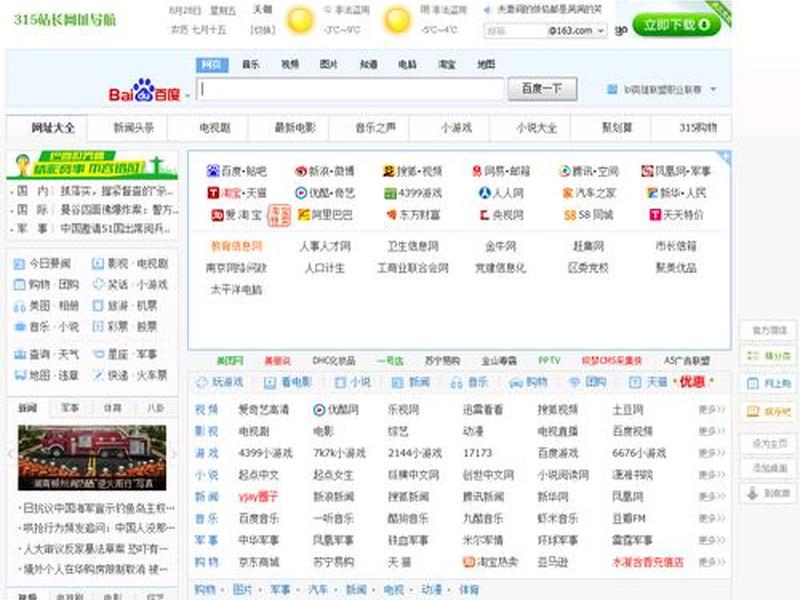Switch to the 图片 search tab

(329, 65)
